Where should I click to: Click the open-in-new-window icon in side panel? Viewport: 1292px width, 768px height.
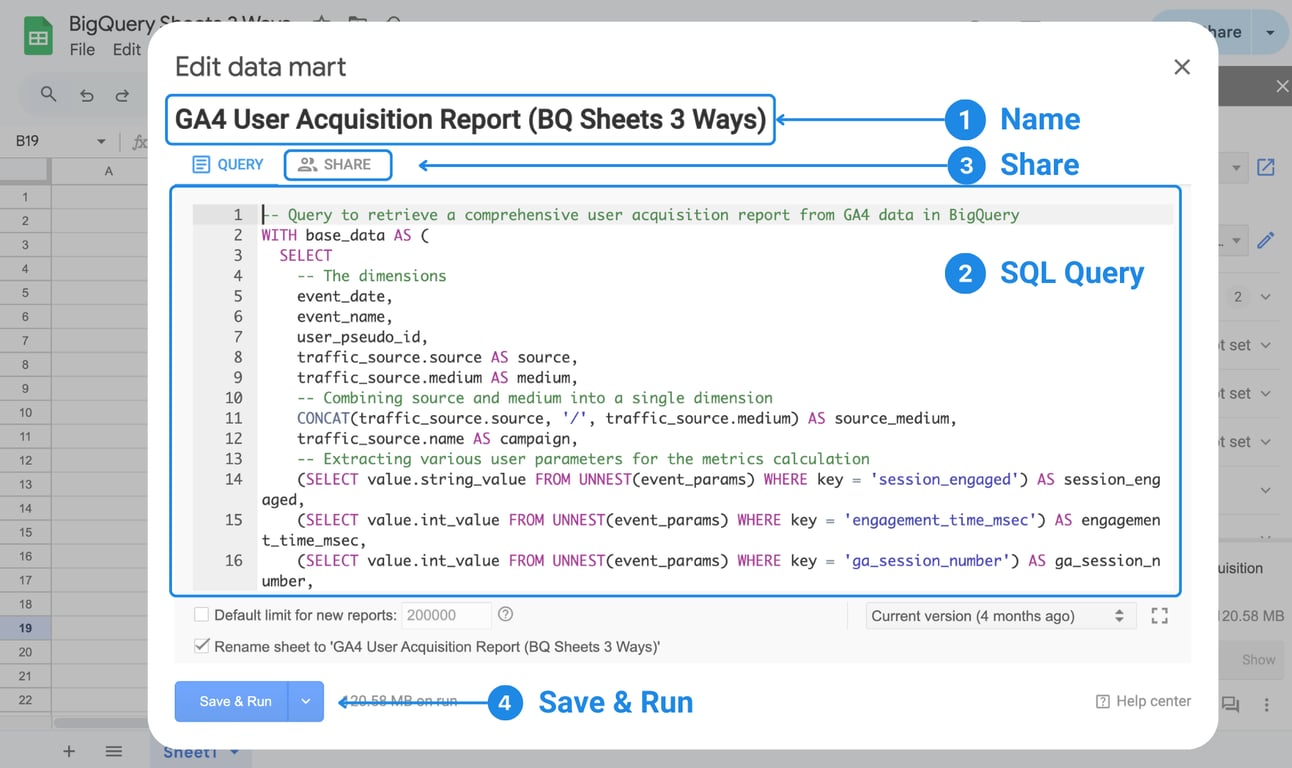1266,167
